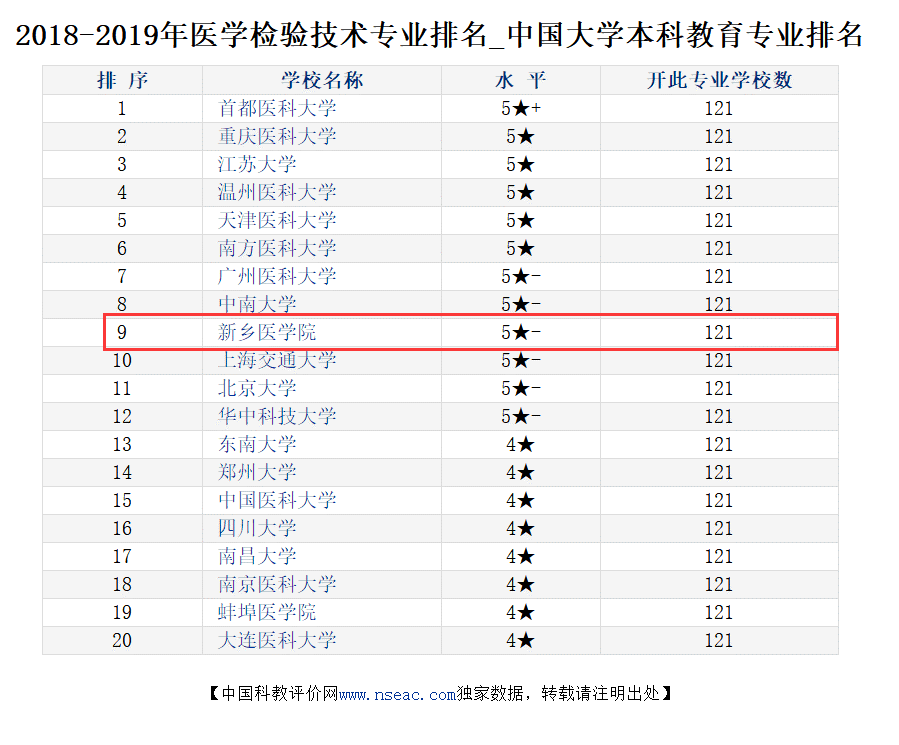Click rank number 1 cell

122,108
